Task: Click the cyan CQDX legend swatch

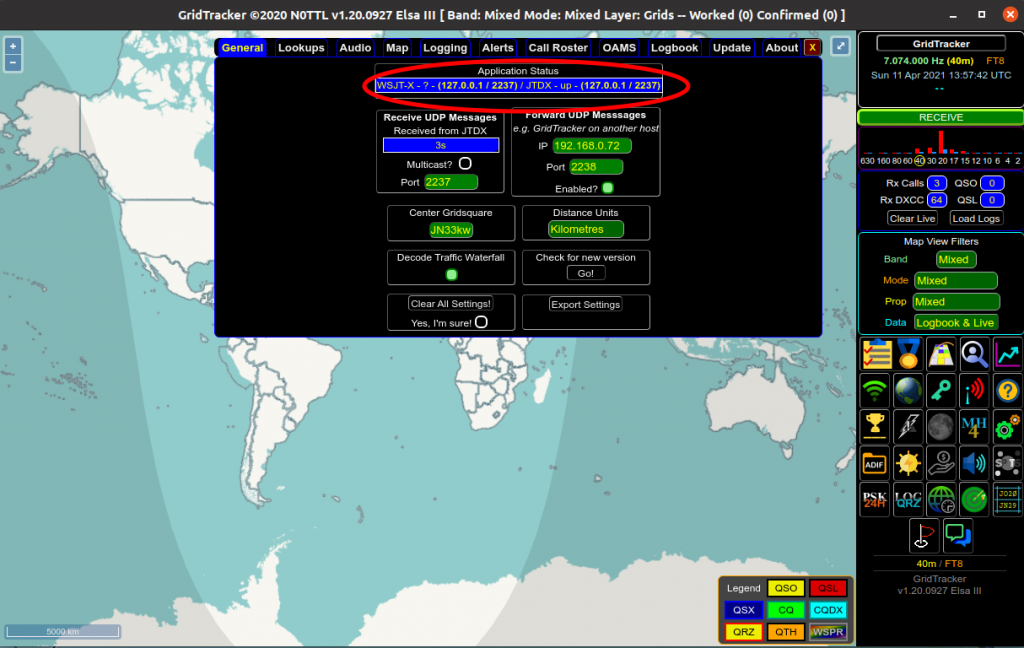Action: (828, 610)
